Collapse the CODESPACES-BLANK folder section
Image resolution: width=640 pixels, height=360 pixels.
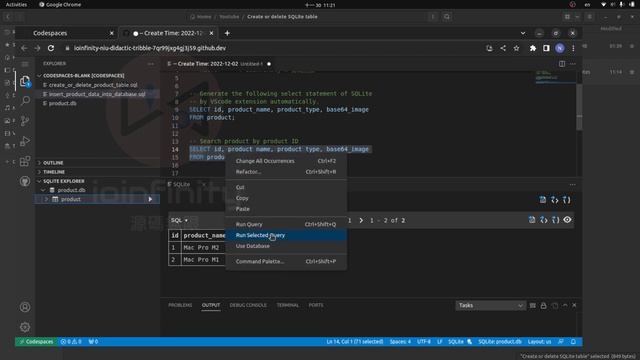84,76
